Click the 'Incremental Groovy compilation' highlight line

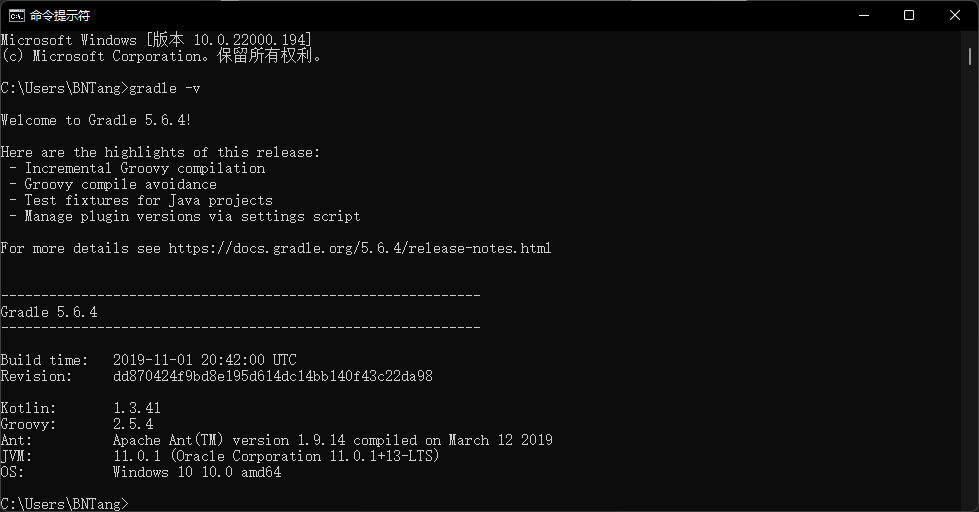pos(145,169)
